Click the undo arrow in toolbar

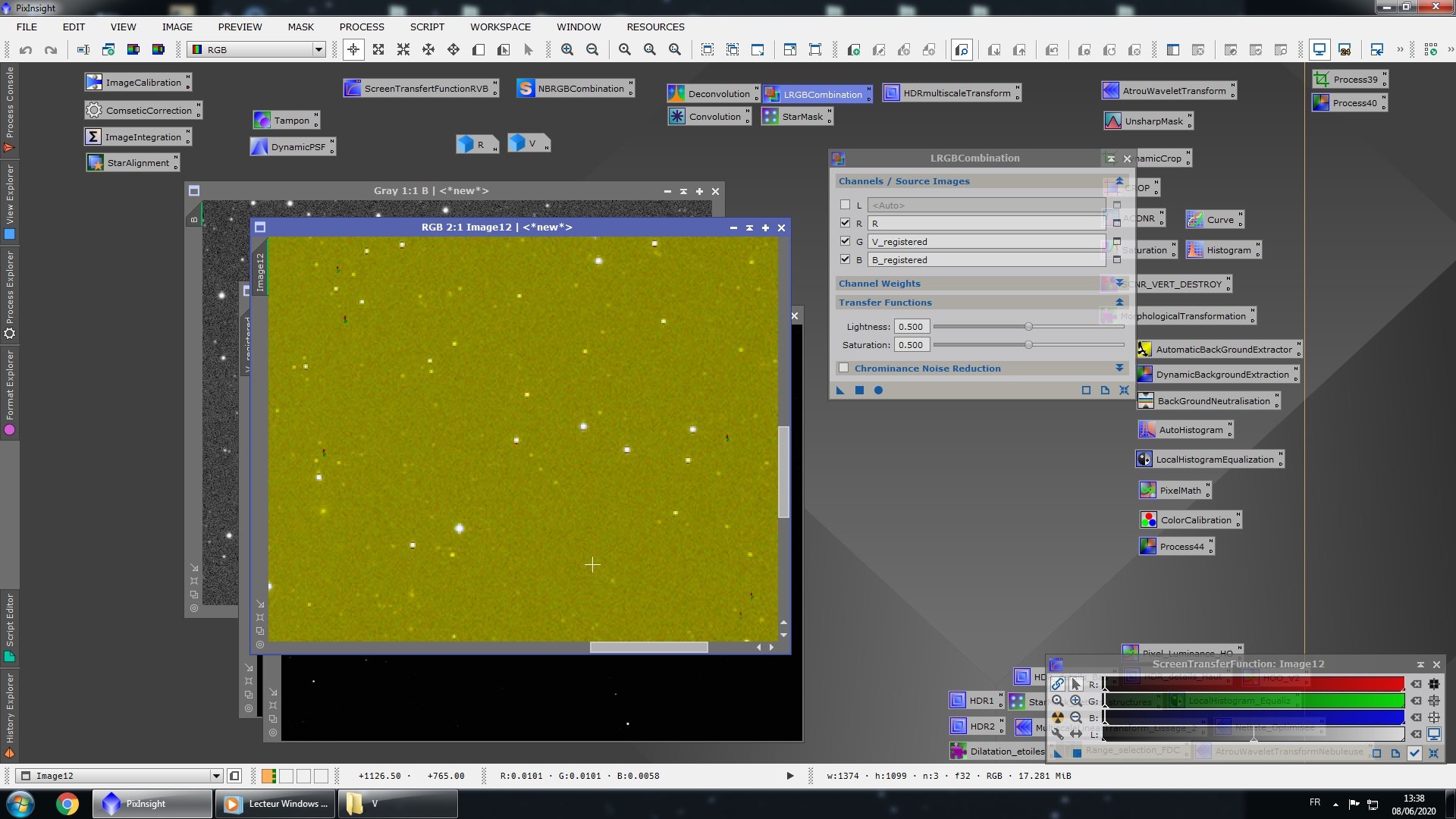[26, 50]
